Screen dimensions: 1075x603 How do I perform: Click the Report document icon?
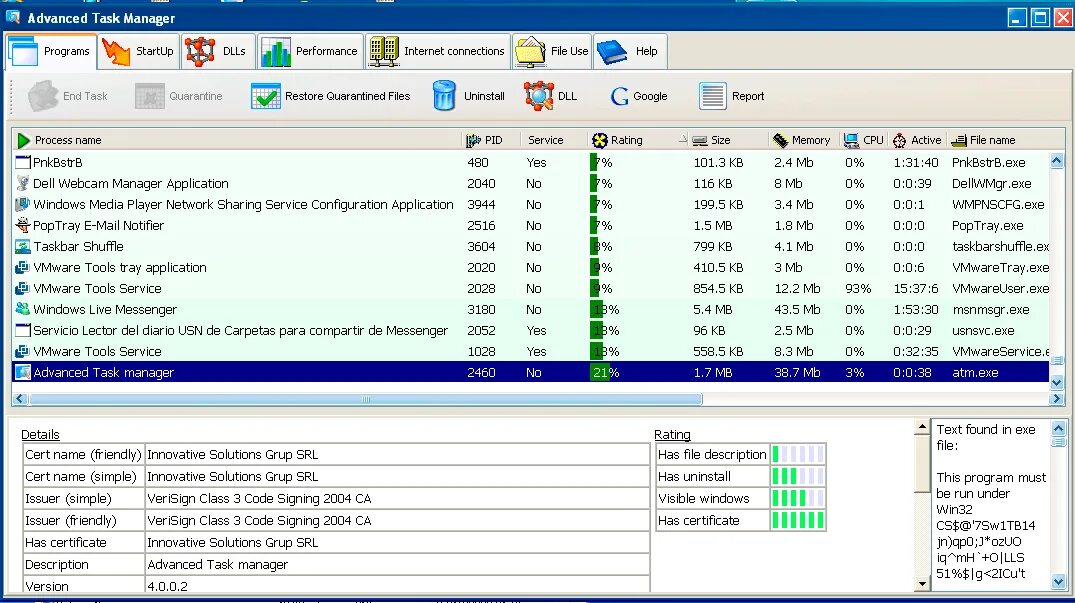pyautogui.click(x=712, y=97)
